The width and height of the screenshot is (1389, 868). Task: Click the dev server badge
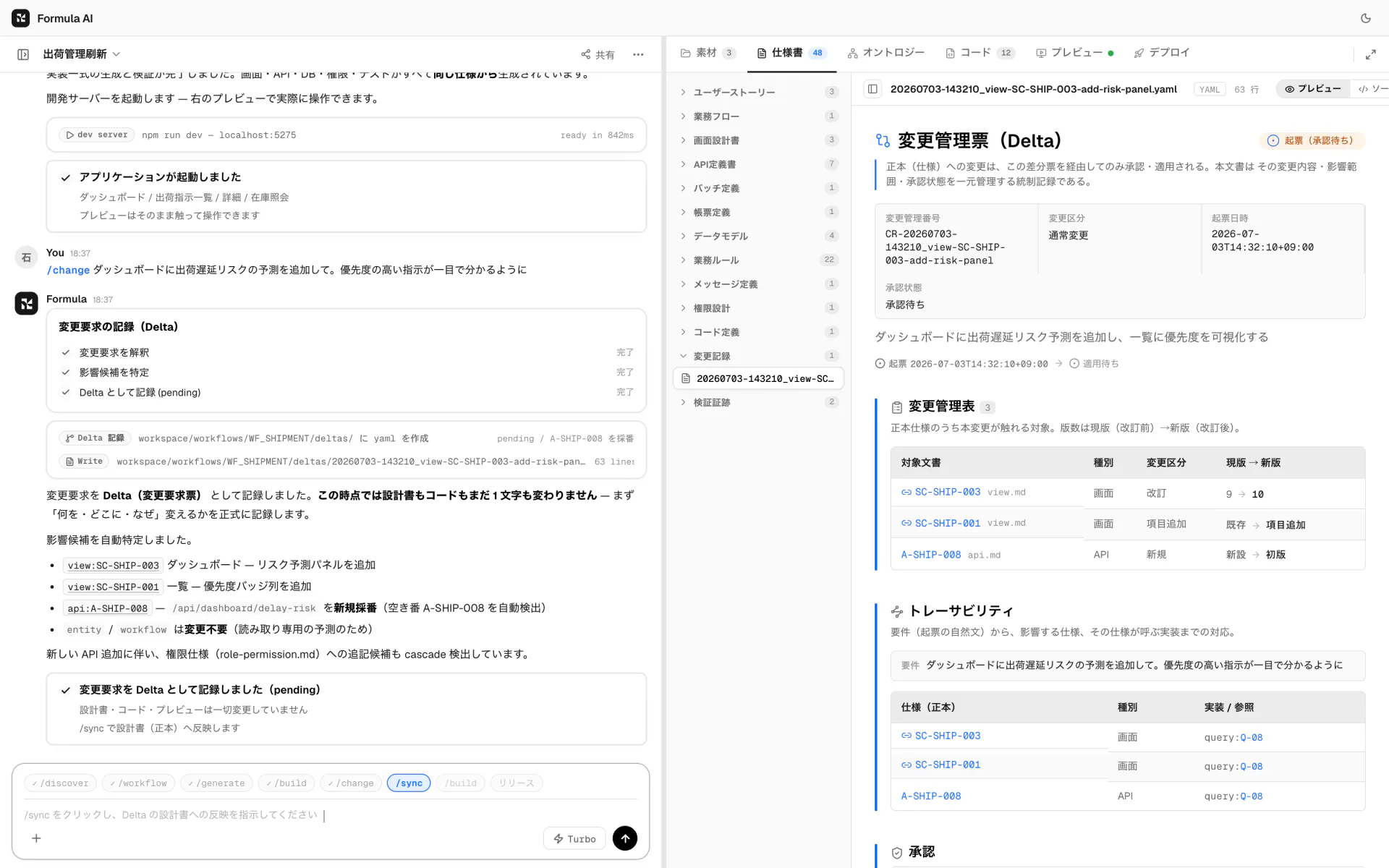[x=97, y=135]
